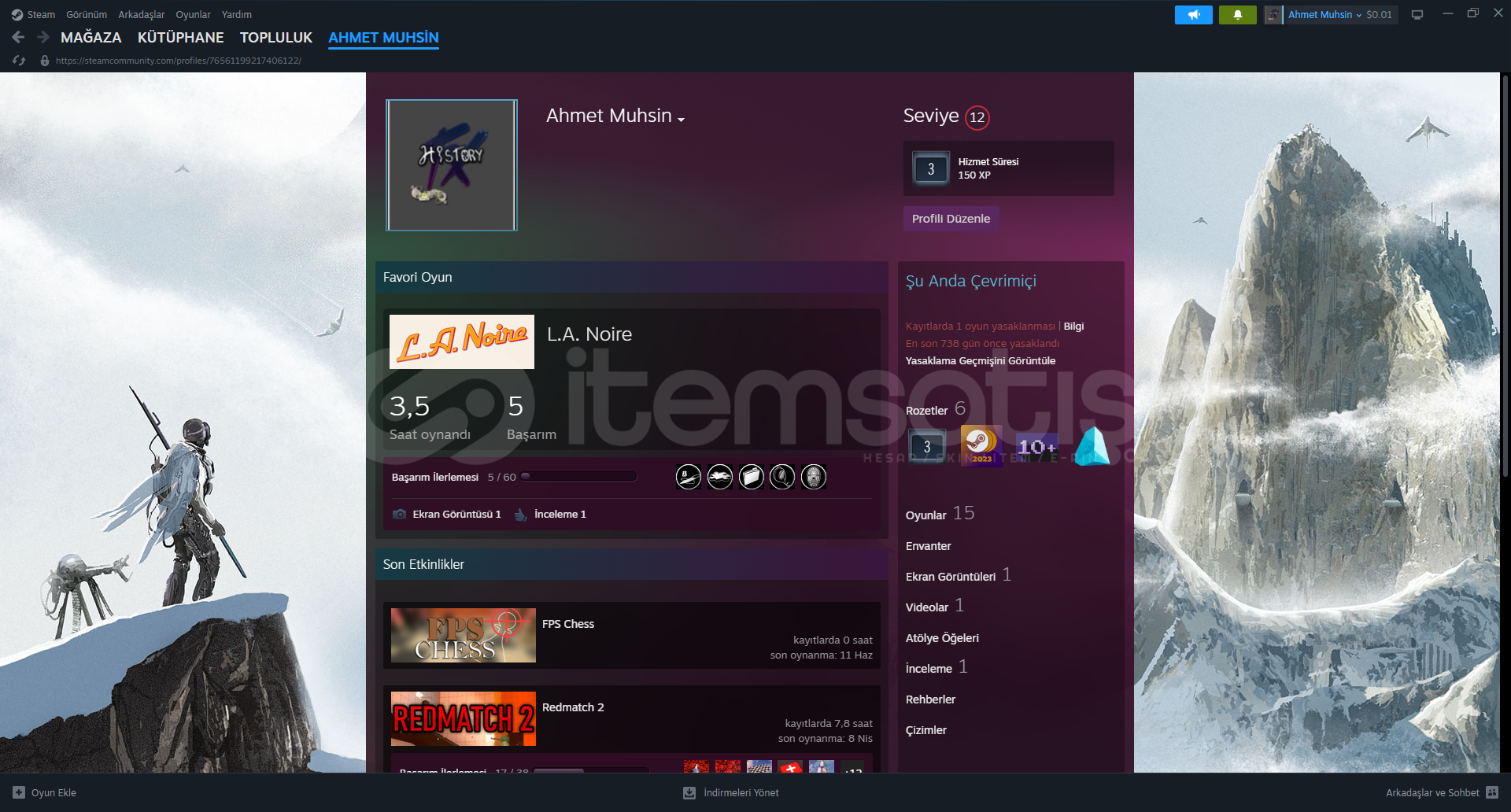The height and width of the screenshot is (812, 1511).
Task: Open the Oyunlar 15 link
Action: click(940, 514)
